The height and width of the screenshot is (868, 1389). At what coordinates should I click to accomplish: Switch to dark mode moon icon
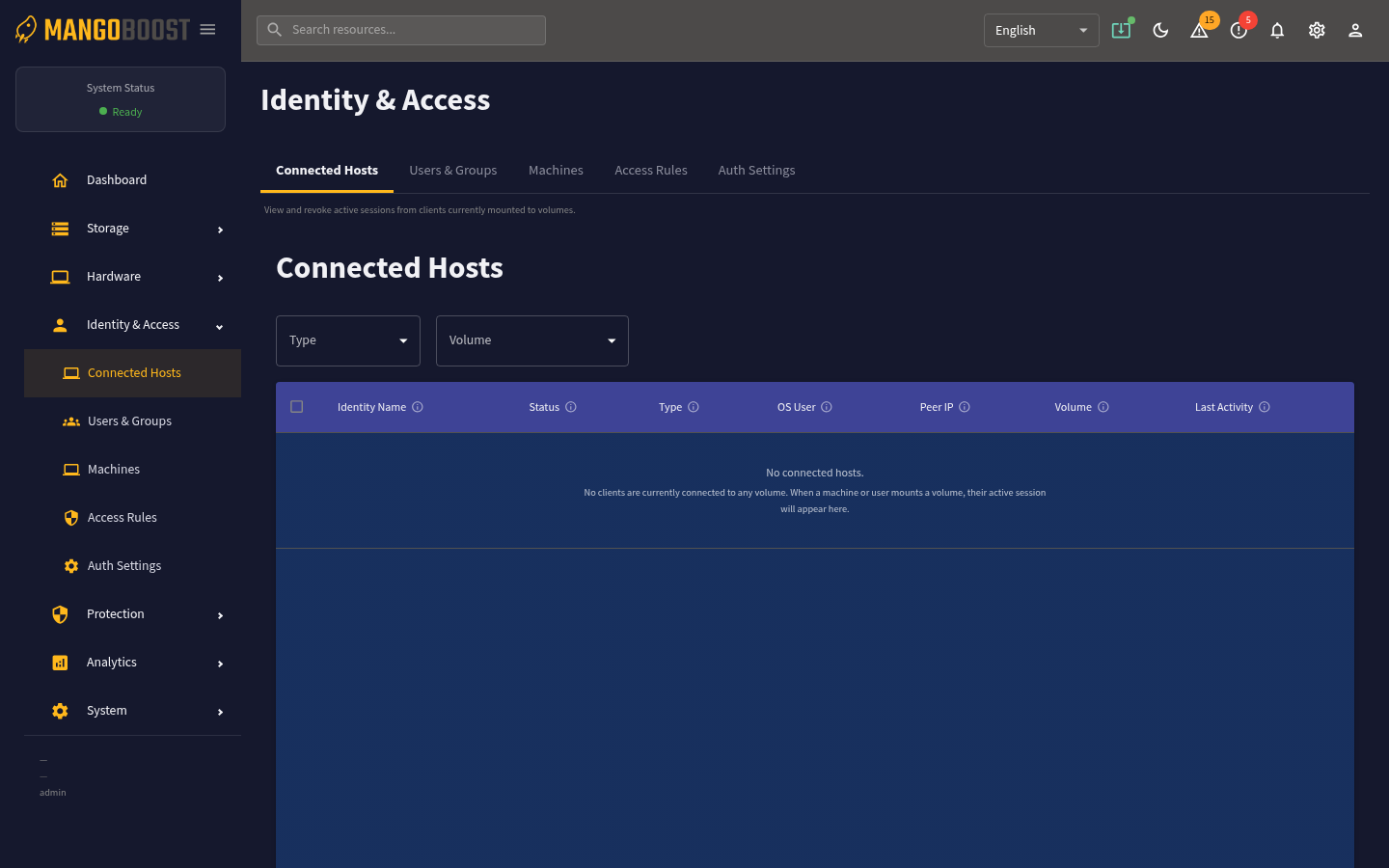pos(1160,30)
